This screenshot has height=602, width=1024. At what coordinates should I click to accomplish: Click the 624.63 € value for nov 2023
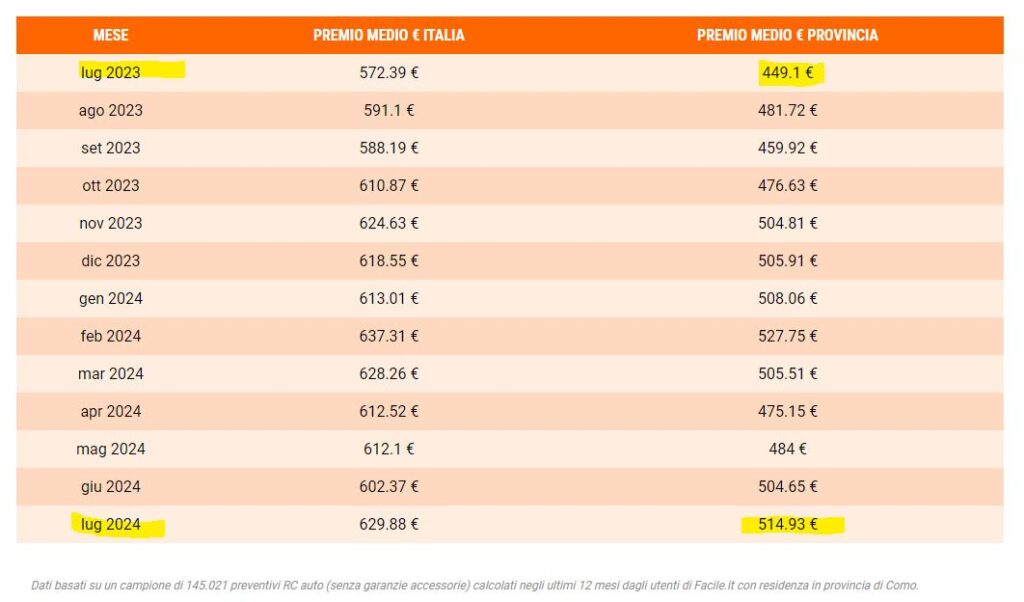click(389, 223)
